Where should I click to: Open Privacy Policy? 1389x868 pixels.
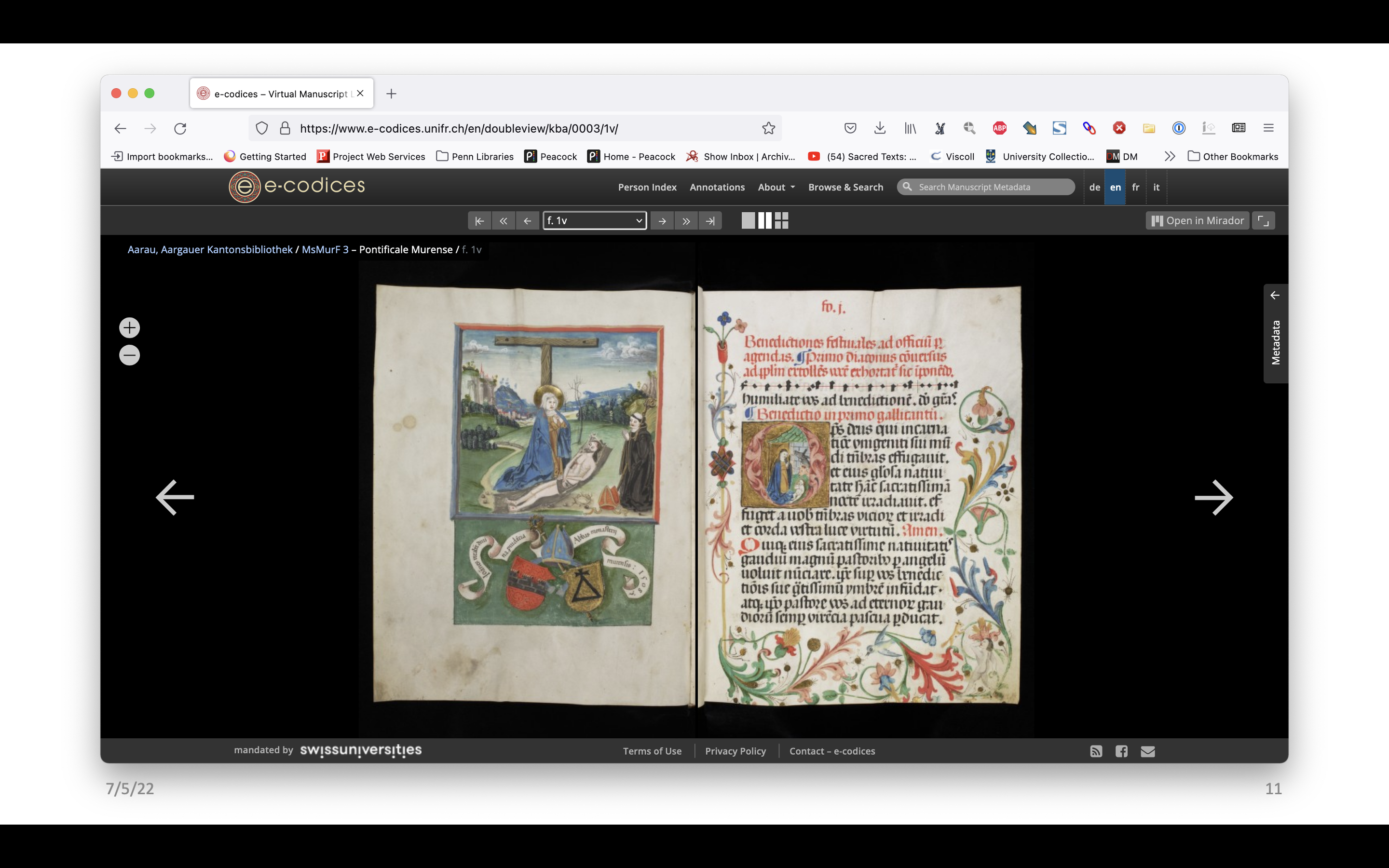coord(735,751)
